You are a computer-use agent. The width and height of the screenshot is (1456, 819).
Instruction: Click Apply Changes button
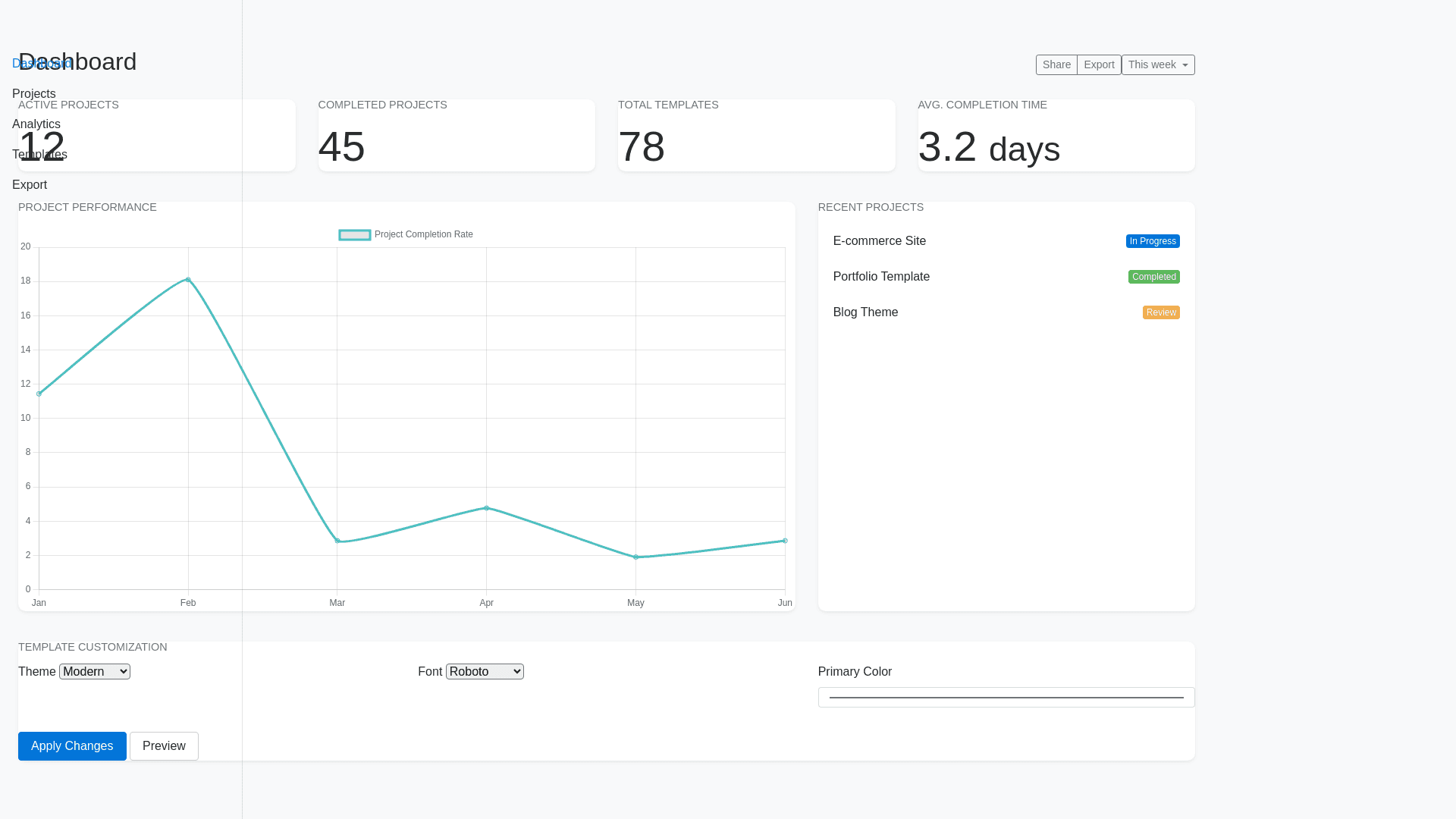pos(72,746)
